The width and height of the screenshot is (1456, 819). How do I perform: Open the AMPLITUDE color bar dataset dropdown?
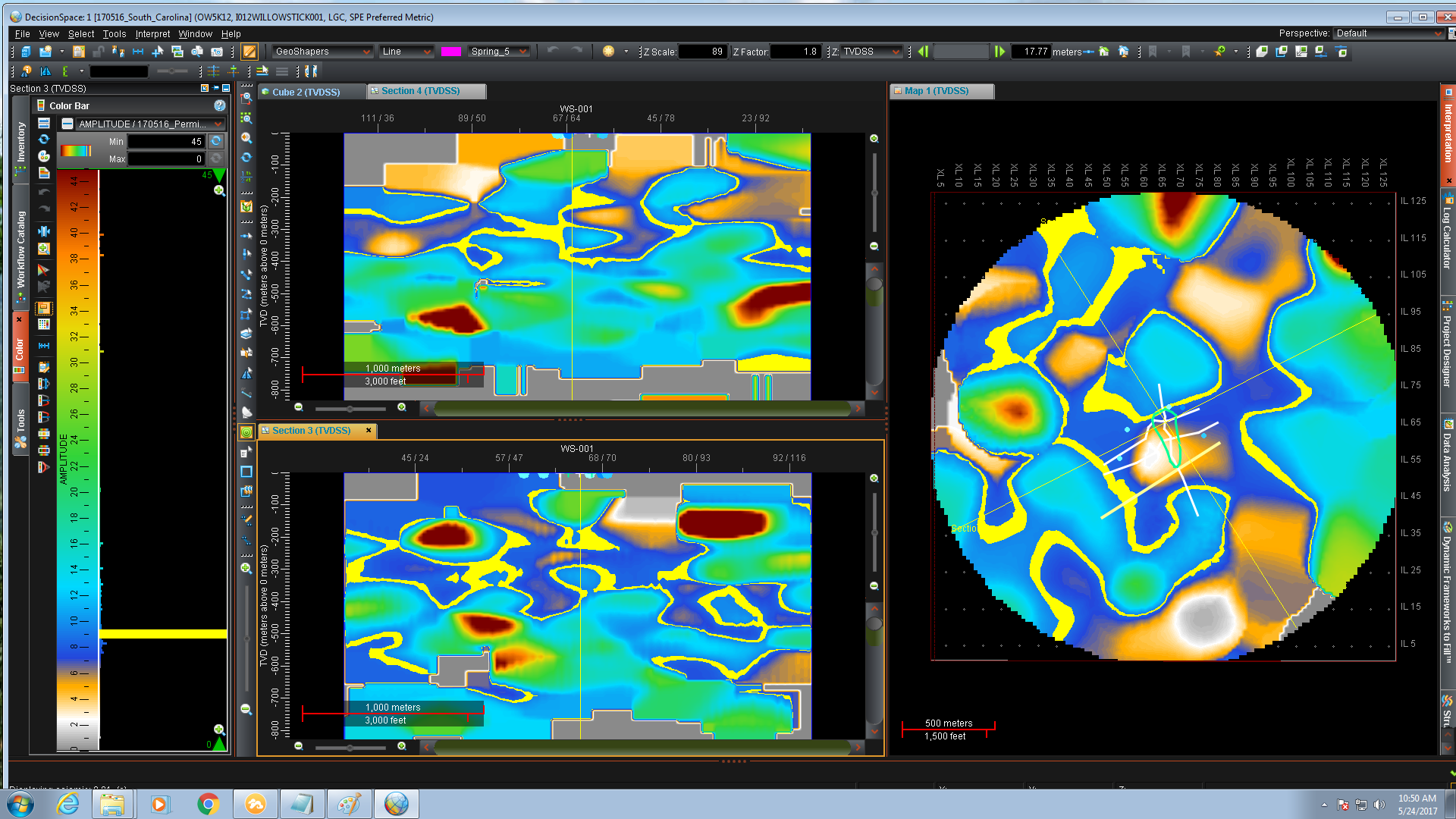click(x=151, y=124)
